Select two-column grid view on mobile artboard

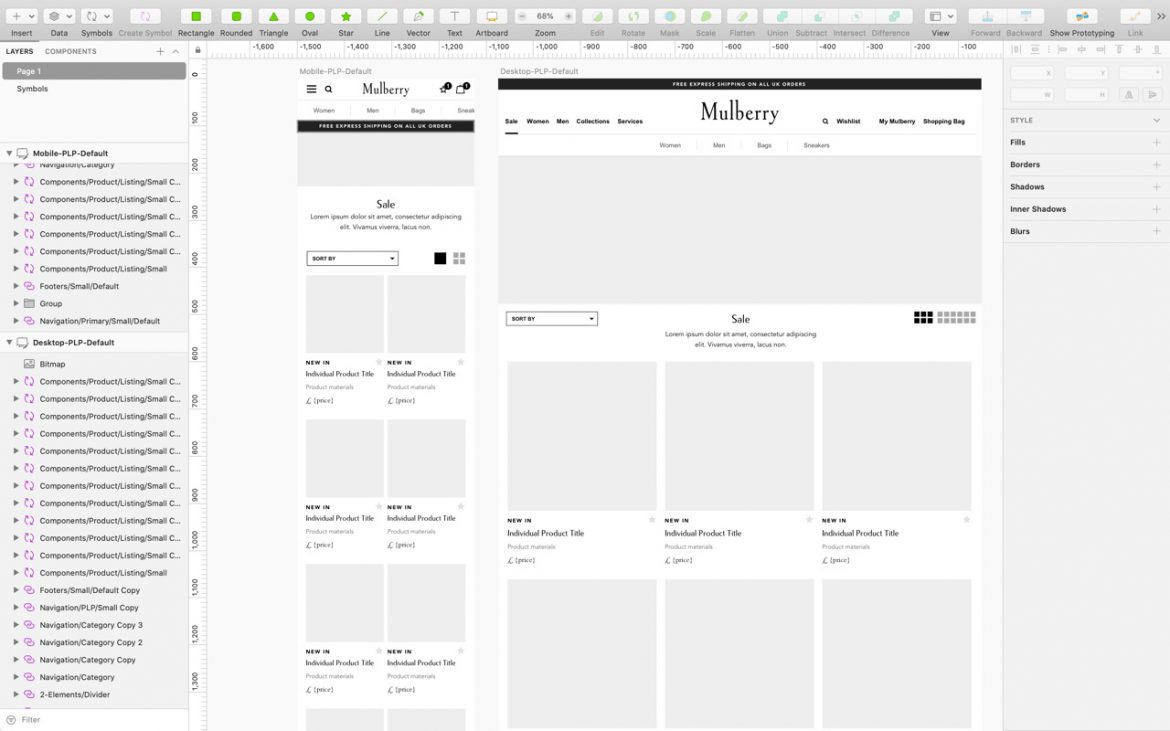coord(459,258)
